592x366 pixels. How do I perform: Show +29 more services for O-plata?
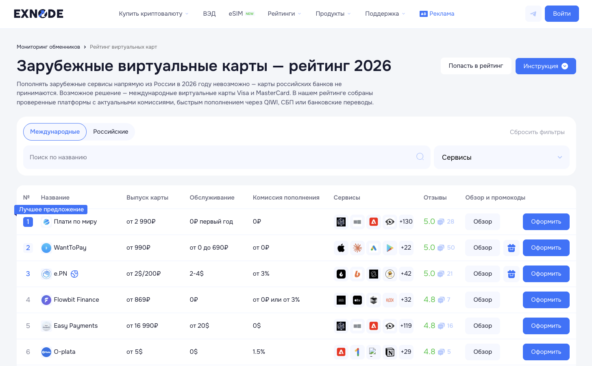coord(406,352)
